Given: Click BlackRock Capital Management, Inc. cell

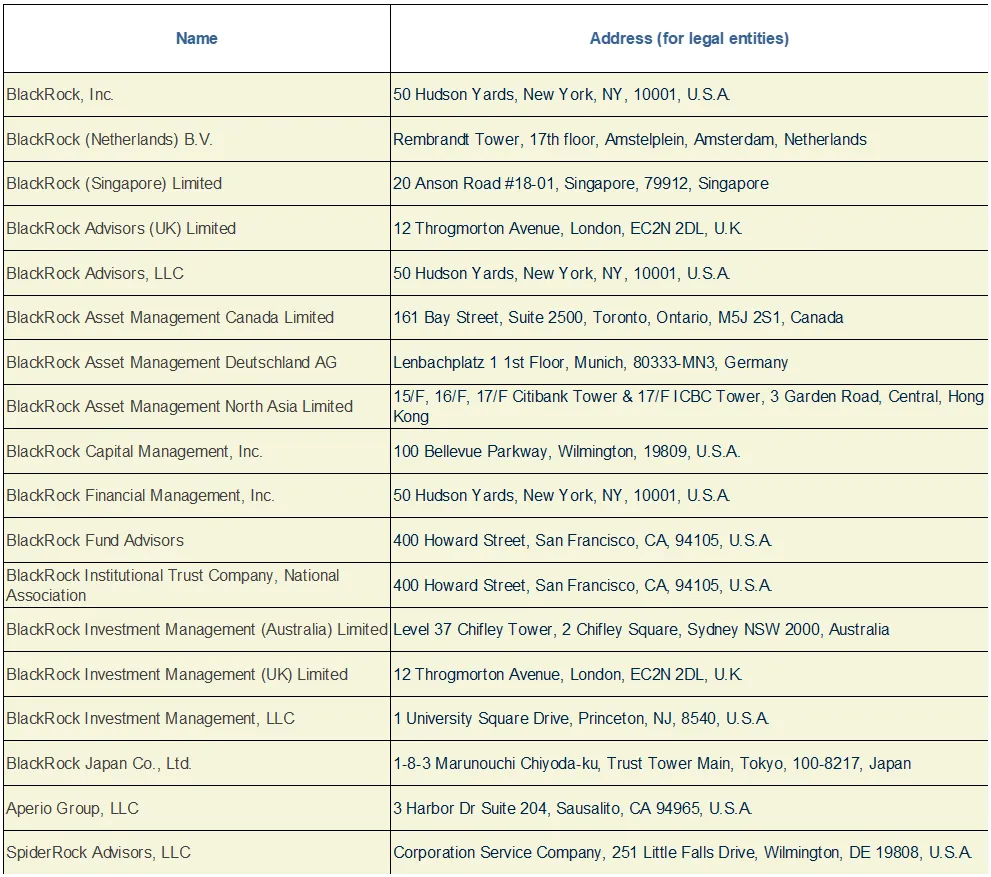Looking at the screenshot, I should coord(197,451).
